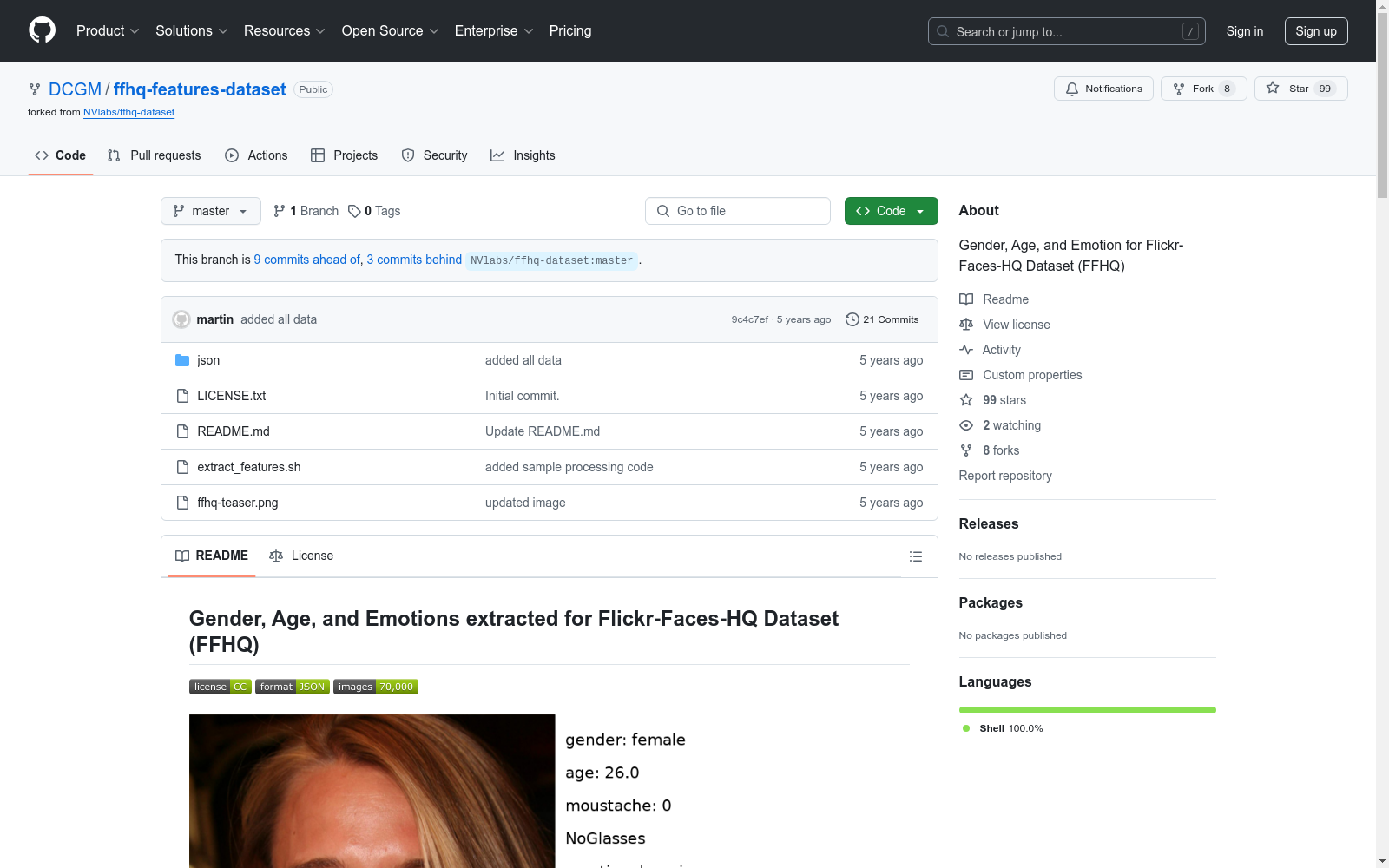Open the master branch dropdown
Image resolution: width=1389 pixels, height=868 pixels.
211,211
